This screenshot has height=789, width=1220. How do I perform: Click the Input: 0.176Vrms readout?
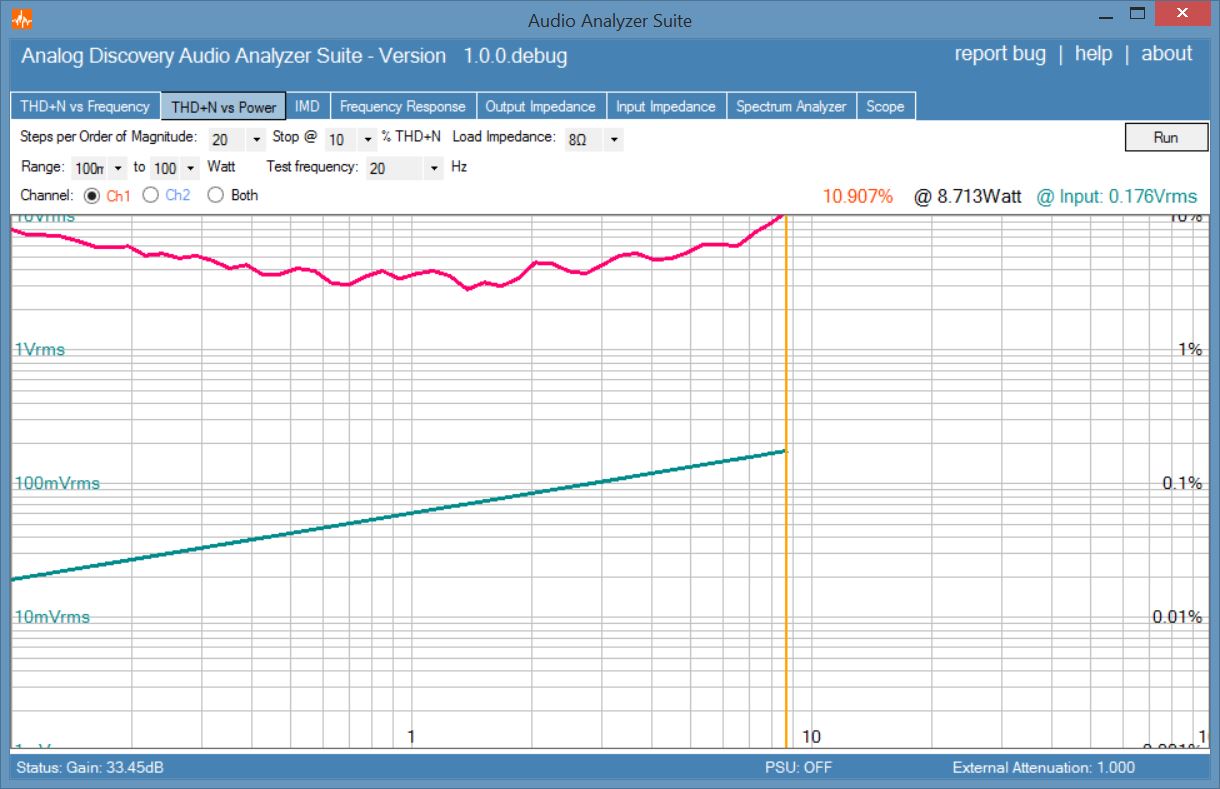click(1116, 197)
